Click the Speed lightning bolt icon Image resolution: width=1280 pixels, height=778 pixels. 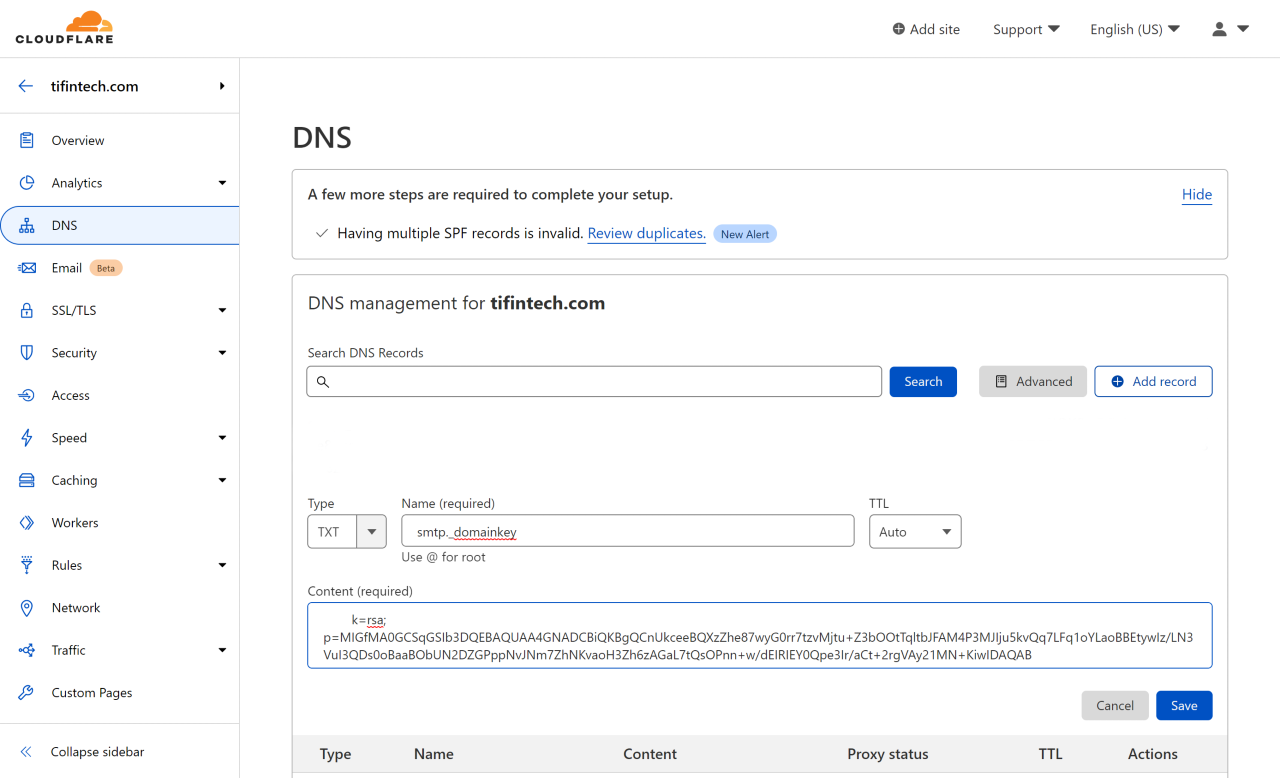27,438
